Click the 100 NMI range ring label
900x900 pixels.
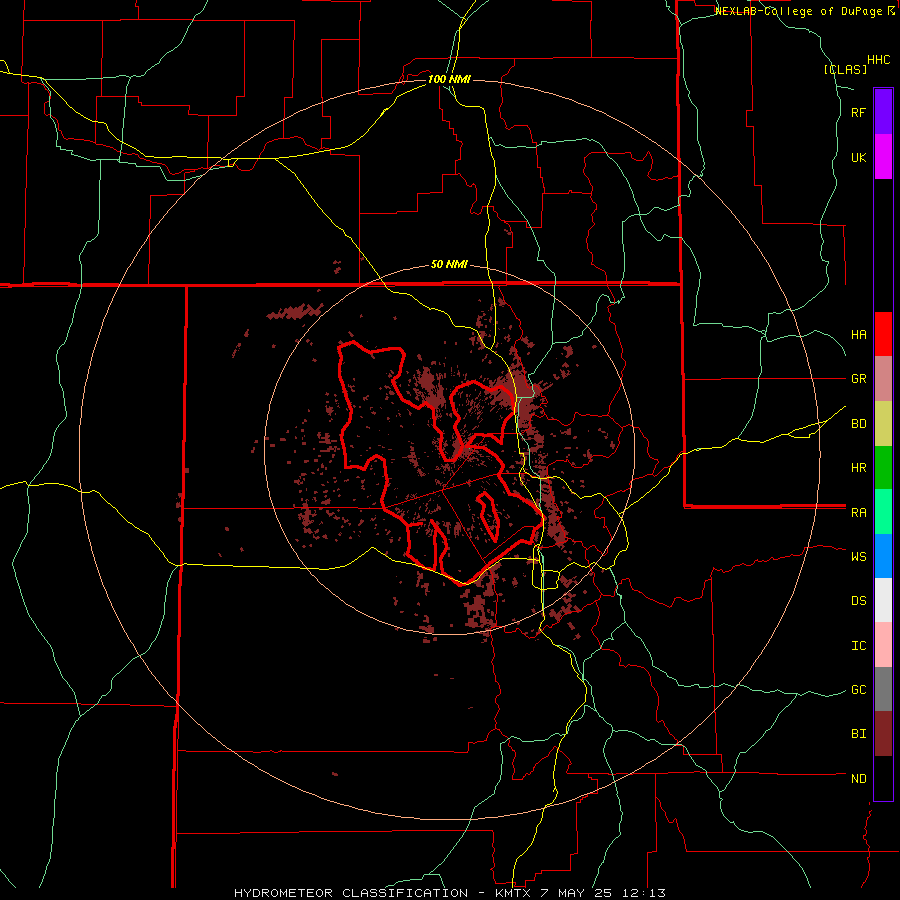point(449,79)
